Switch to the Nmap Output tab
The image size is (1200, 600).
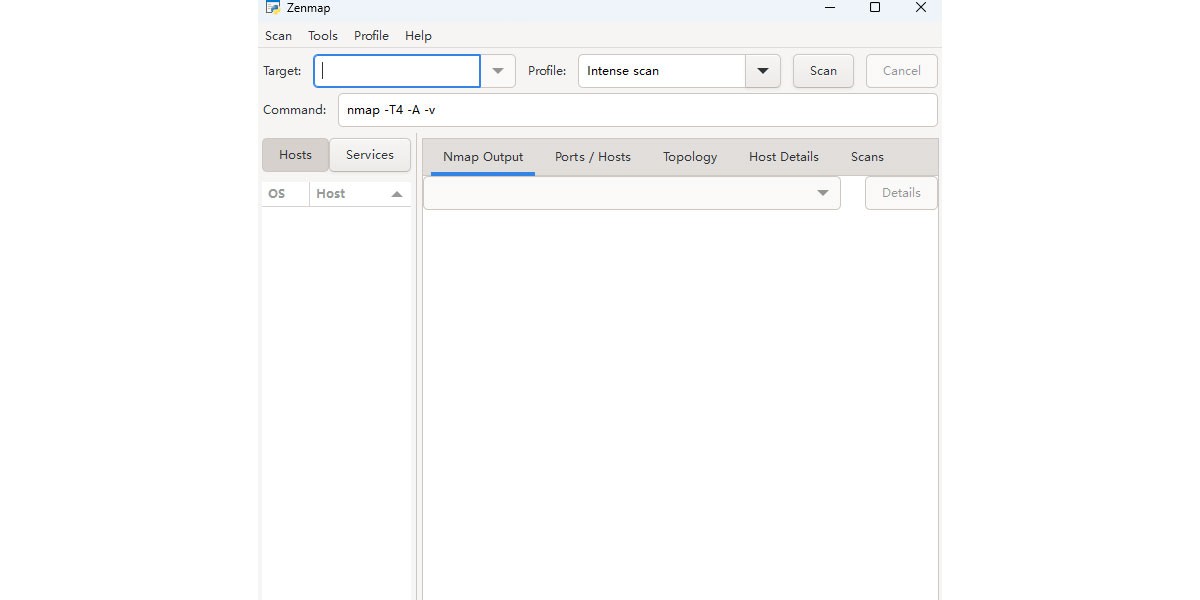coord(483,157)
